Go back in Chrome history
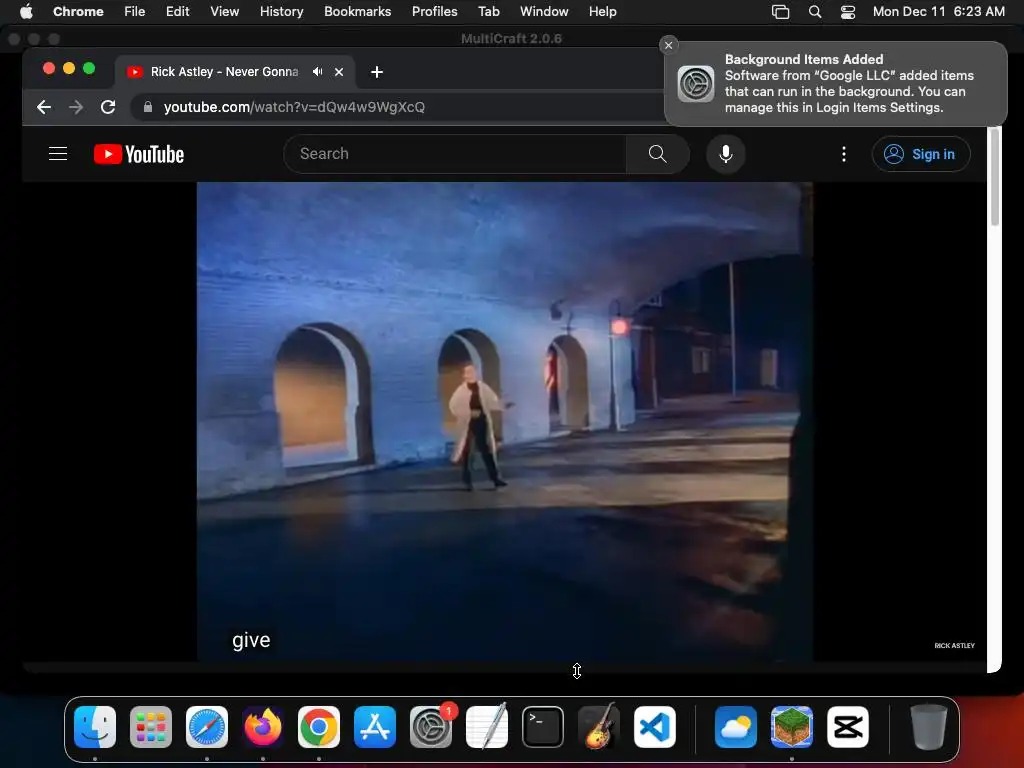Screen dimensions: 1024x768 point(44,107)
